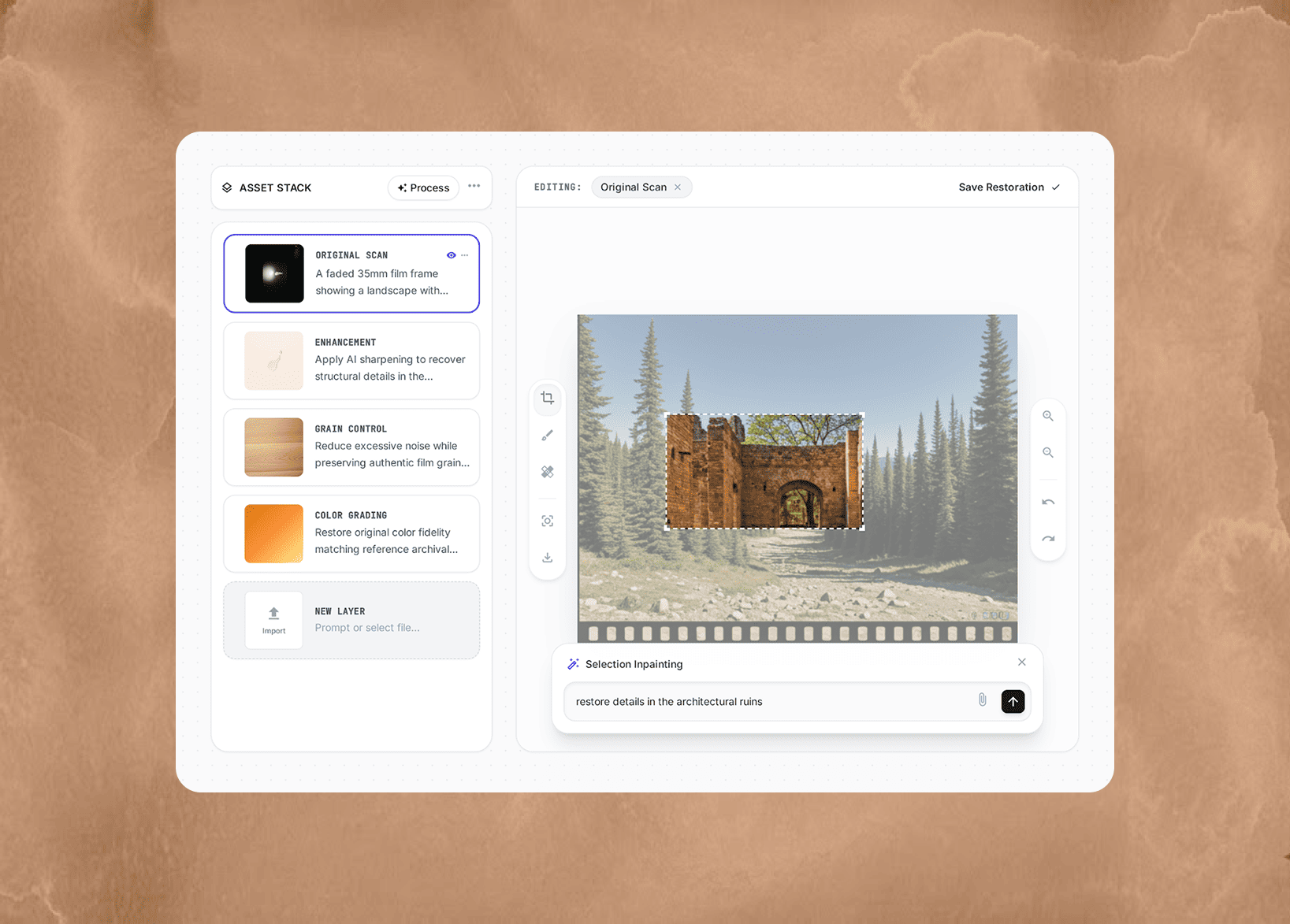Attach a file with the paperclip icon
This screenshot has width=1290, height=924.
tap(982, 700)
